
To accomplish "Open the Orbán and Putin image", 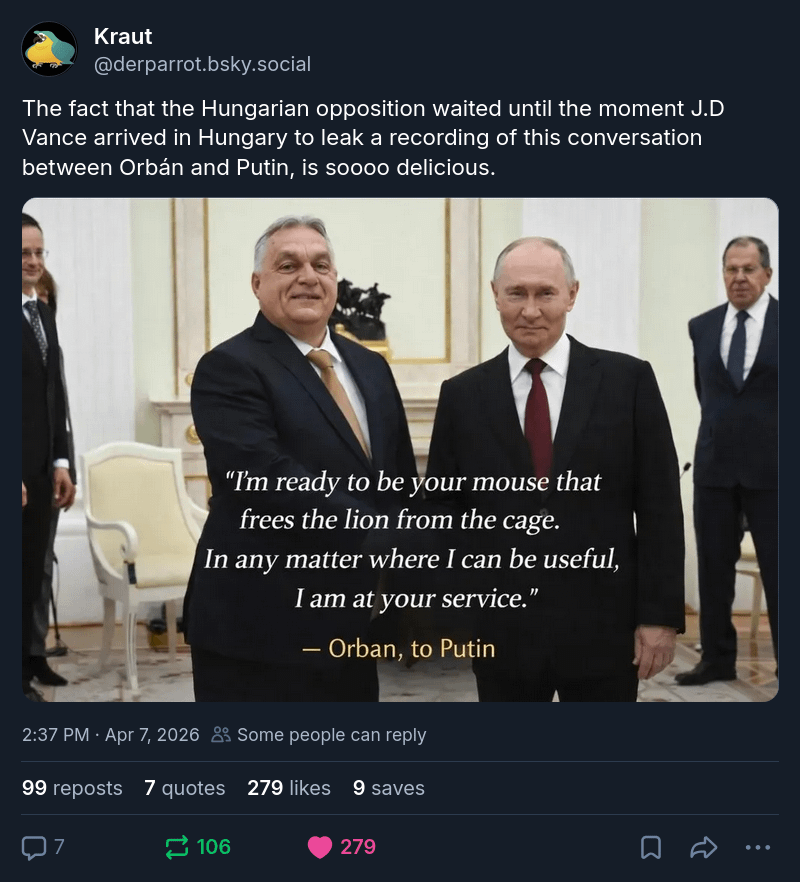I will (400, 449).
